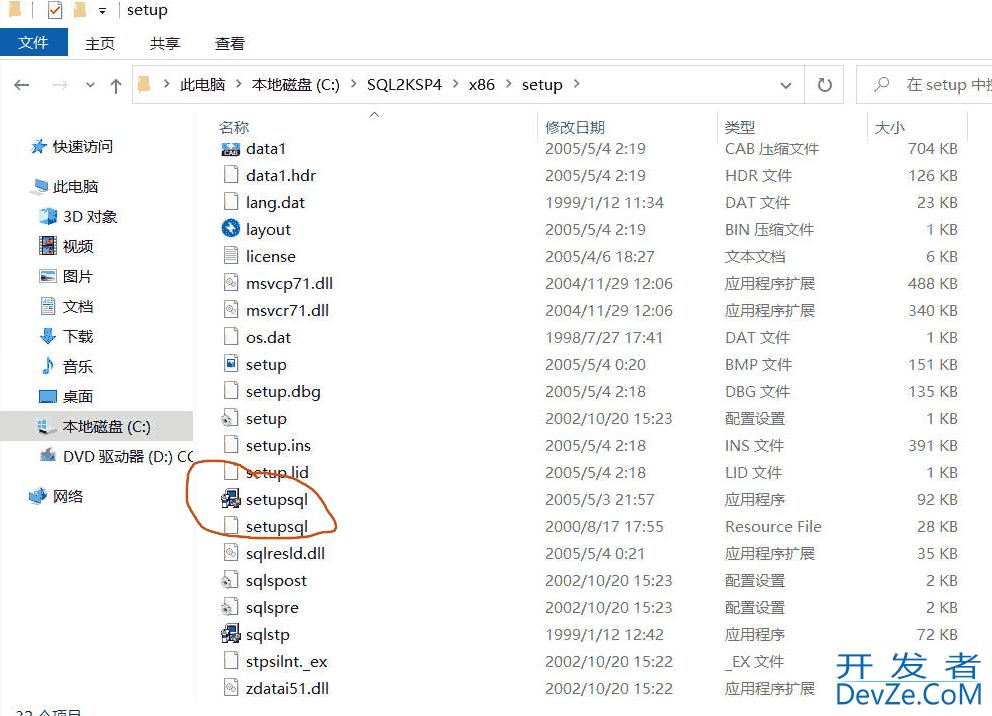Expand the chevron after setup in path

[x=576, y=83]
